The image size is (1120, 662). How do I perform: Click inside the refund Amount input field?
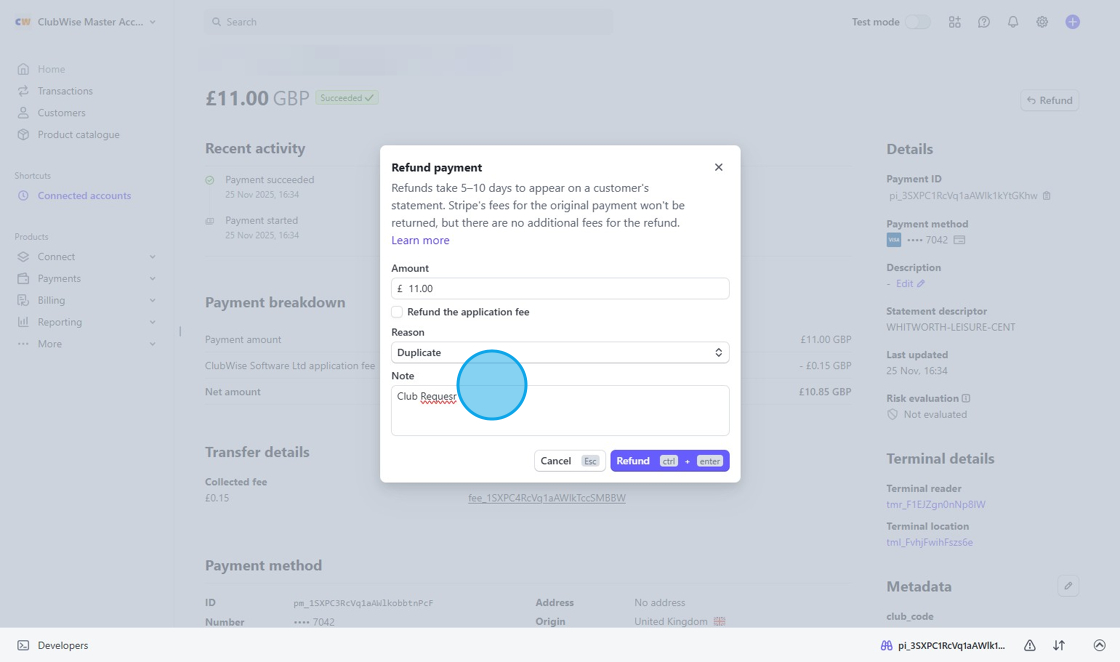pos(560,288)
